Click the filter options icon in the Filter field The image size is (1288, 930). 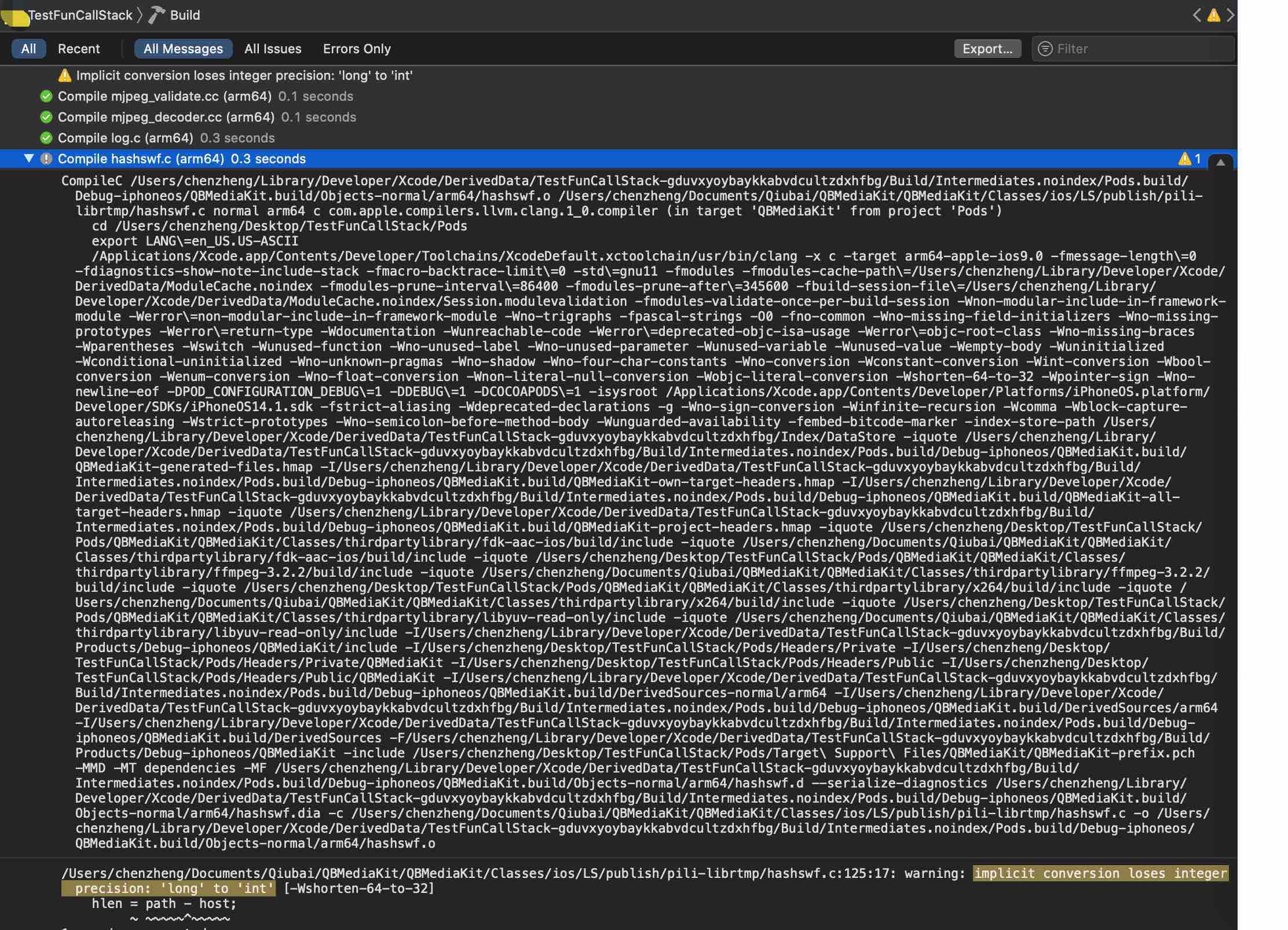click(x=1045, y=49)
